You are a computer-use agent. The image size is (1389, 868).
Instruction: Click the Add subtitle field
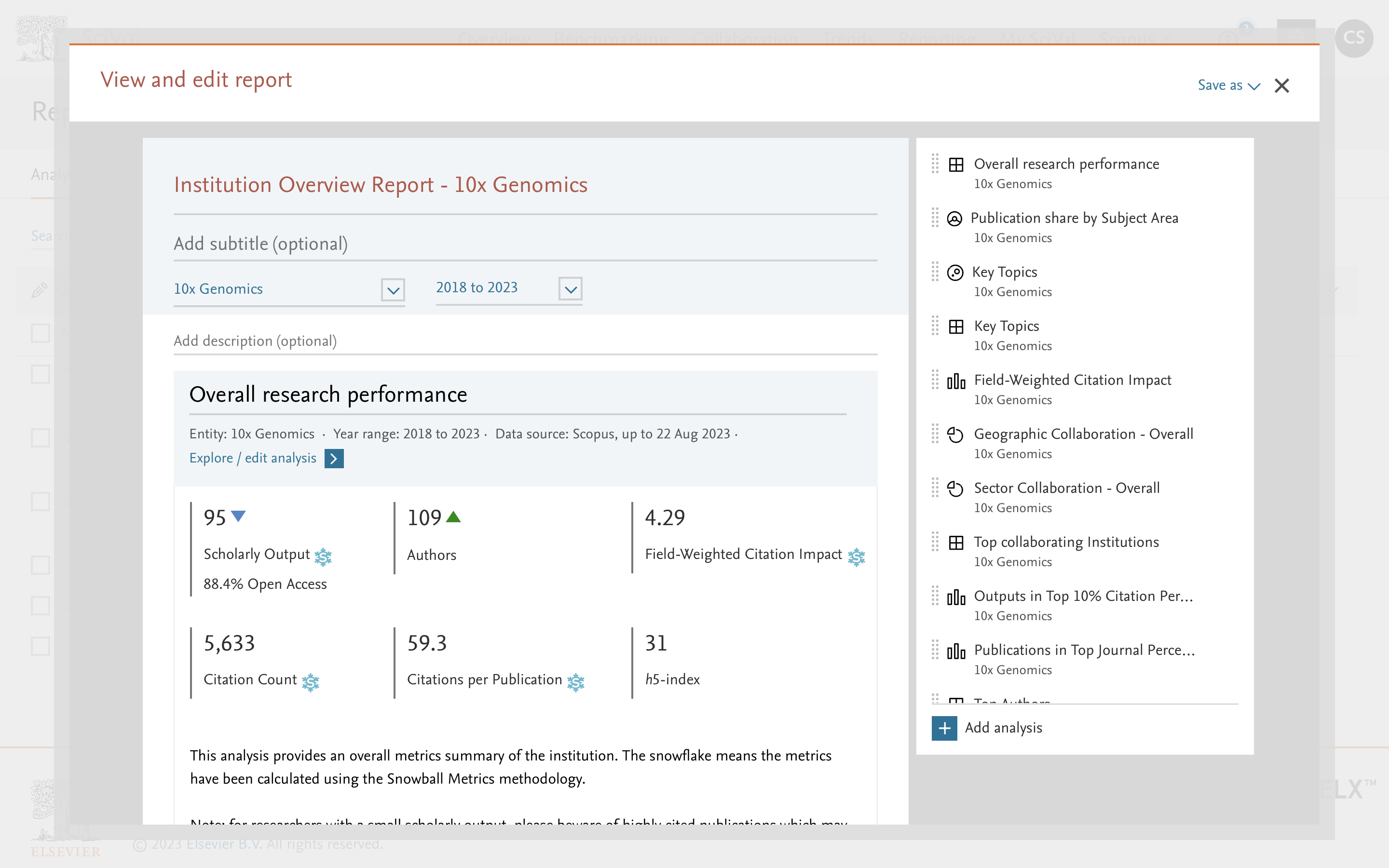(x=525, y=244)
